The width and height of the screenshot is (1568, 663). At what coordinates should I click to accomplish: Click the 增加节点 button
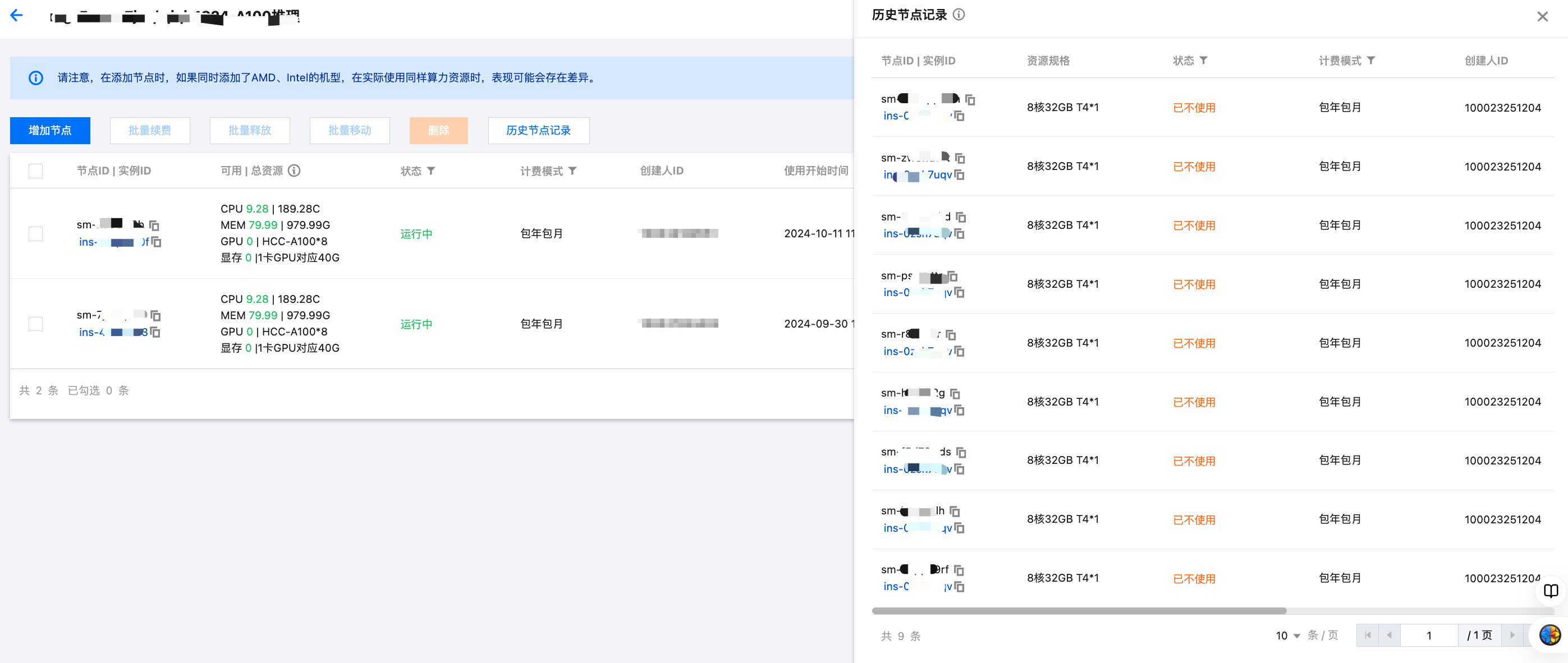(50, 130)
